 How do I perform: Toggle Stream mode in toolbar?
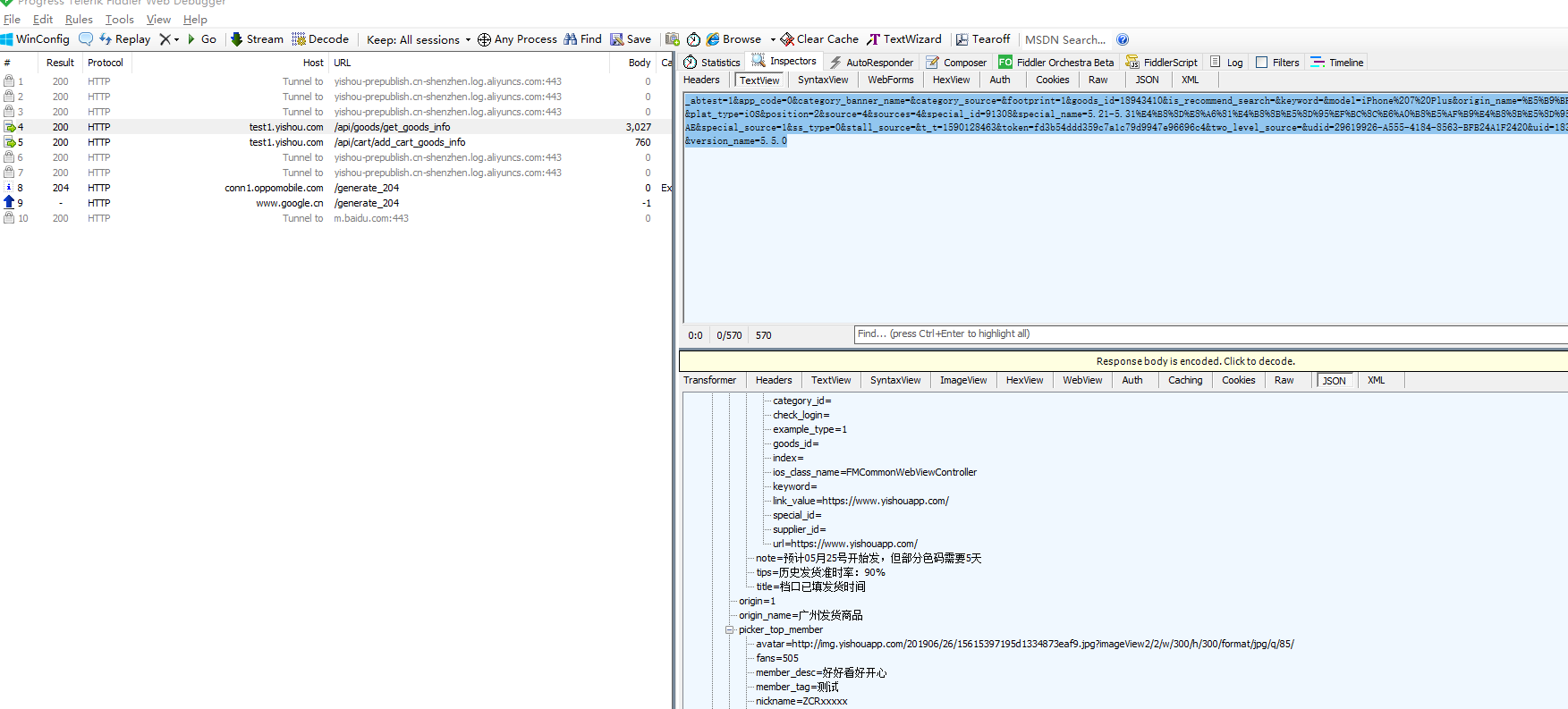pos(257,39)
